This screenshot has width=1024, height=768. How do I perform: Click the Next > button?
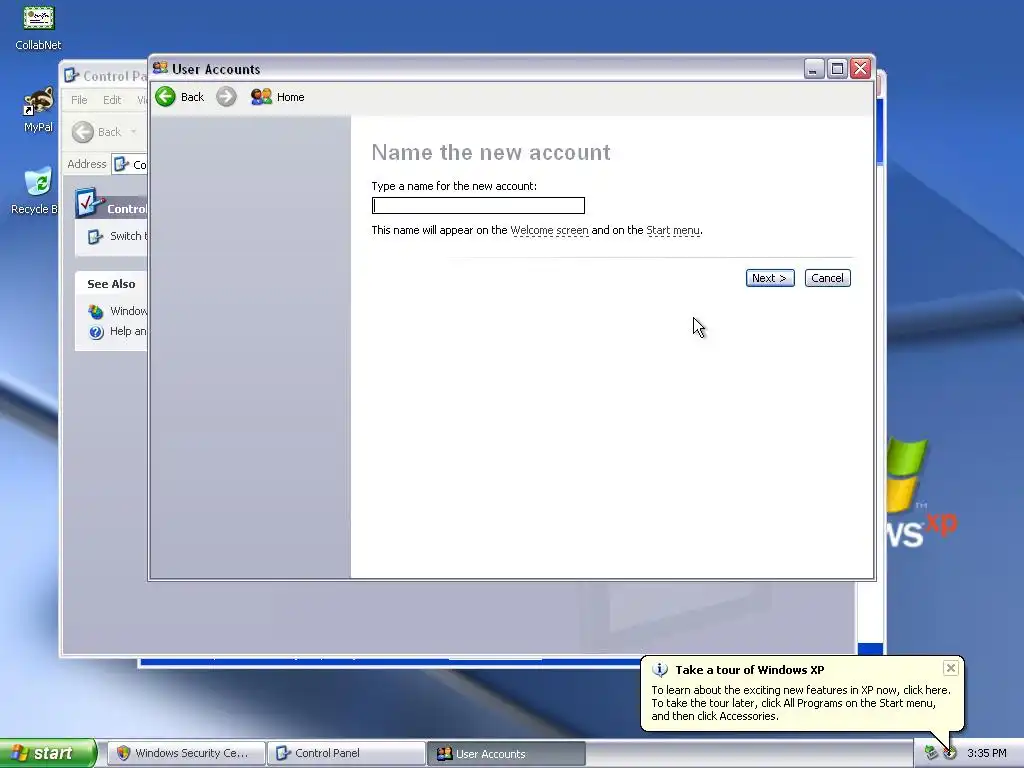coord(770,278)
